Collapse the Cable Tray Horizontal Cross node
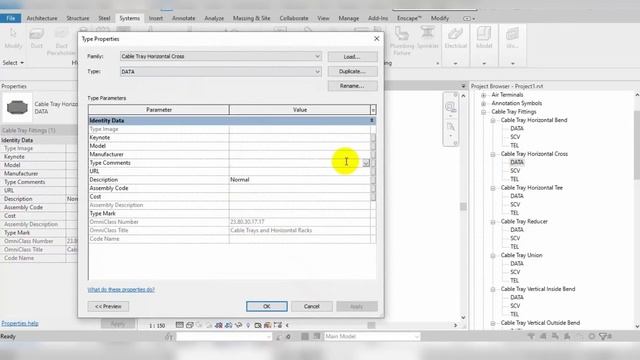Screen dimensions: 640x360 [493, 154]
